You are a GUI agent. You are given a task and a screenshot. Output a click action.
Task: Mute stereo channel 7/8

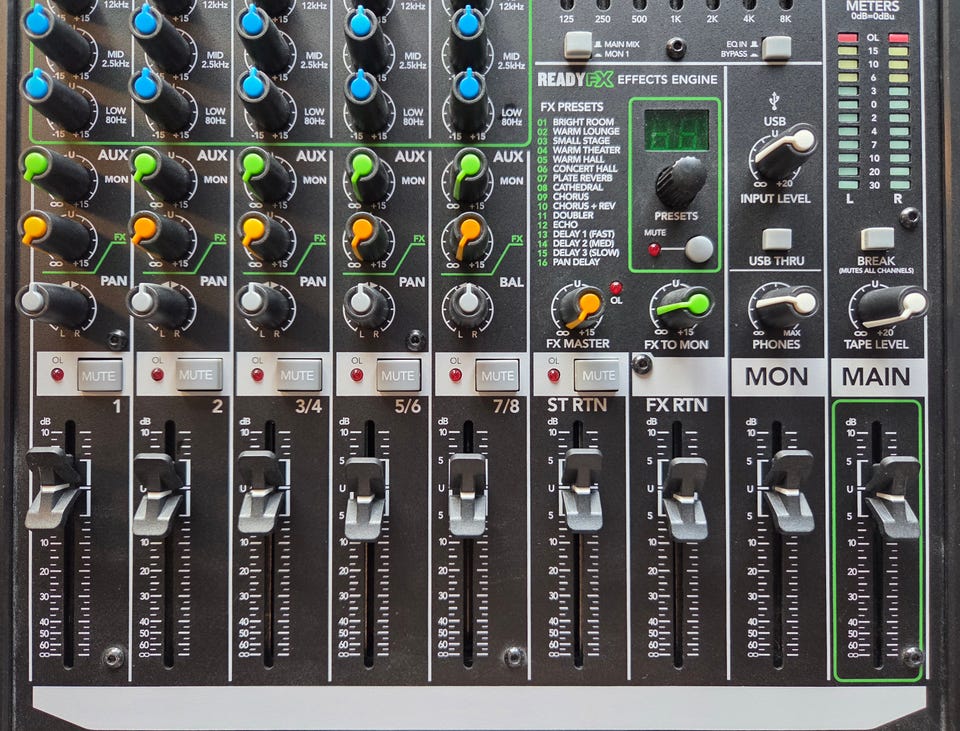point(498,375)
